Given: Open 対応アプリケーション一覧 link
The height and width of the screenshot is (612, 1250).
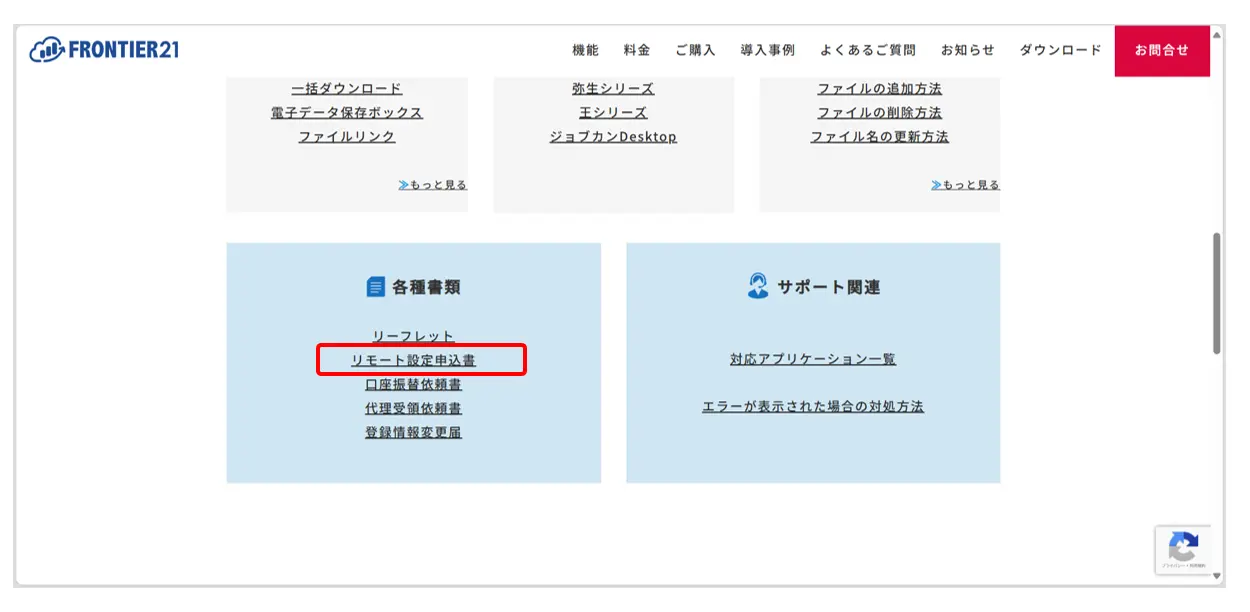Looking at the screenshot, I should point(812,359).
